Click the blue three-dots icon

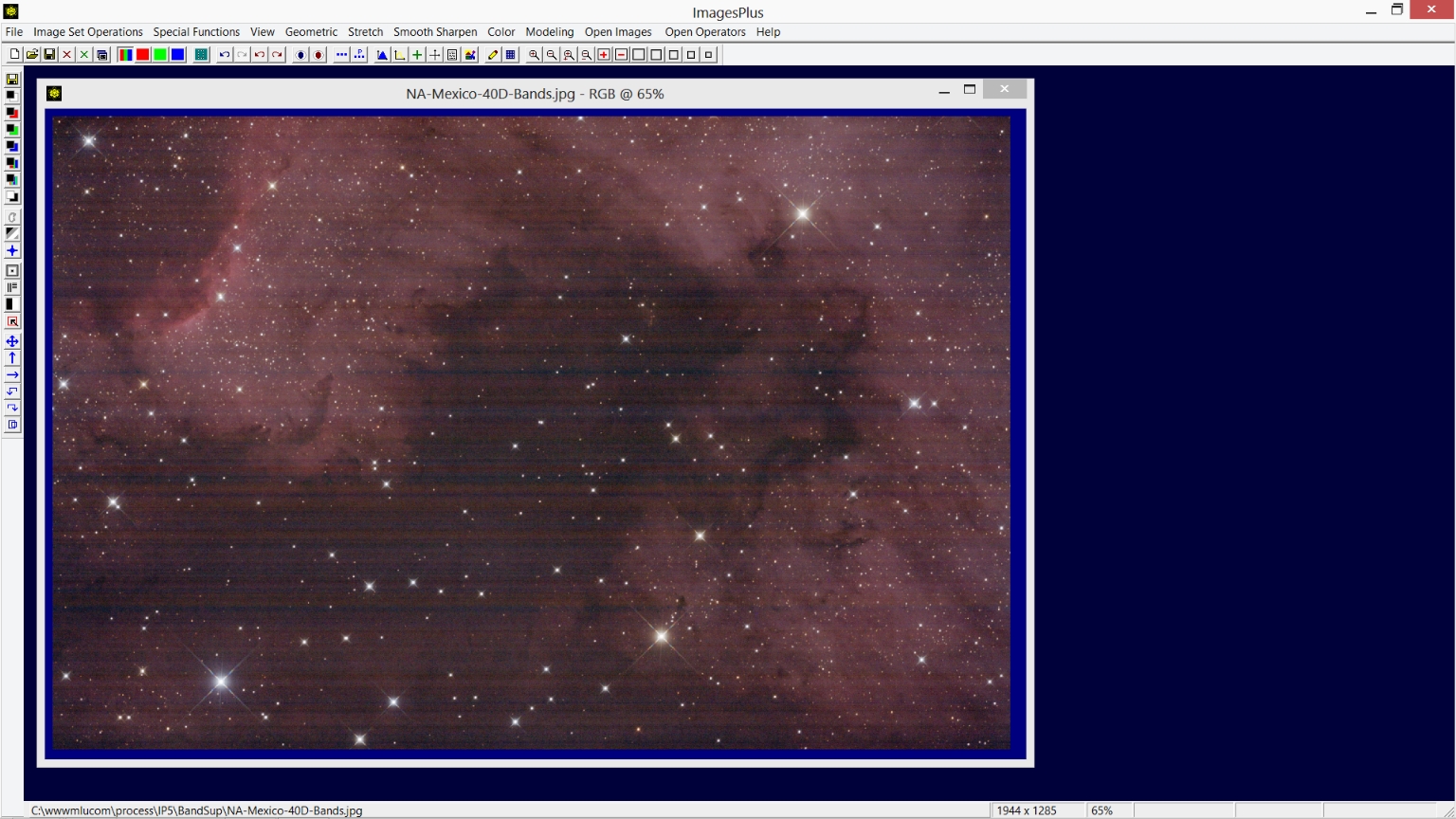[341, 55]
